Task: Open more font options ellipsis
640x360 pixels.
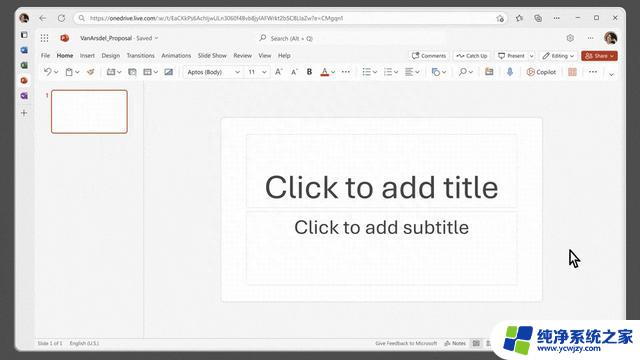Action: coord(346,72)
